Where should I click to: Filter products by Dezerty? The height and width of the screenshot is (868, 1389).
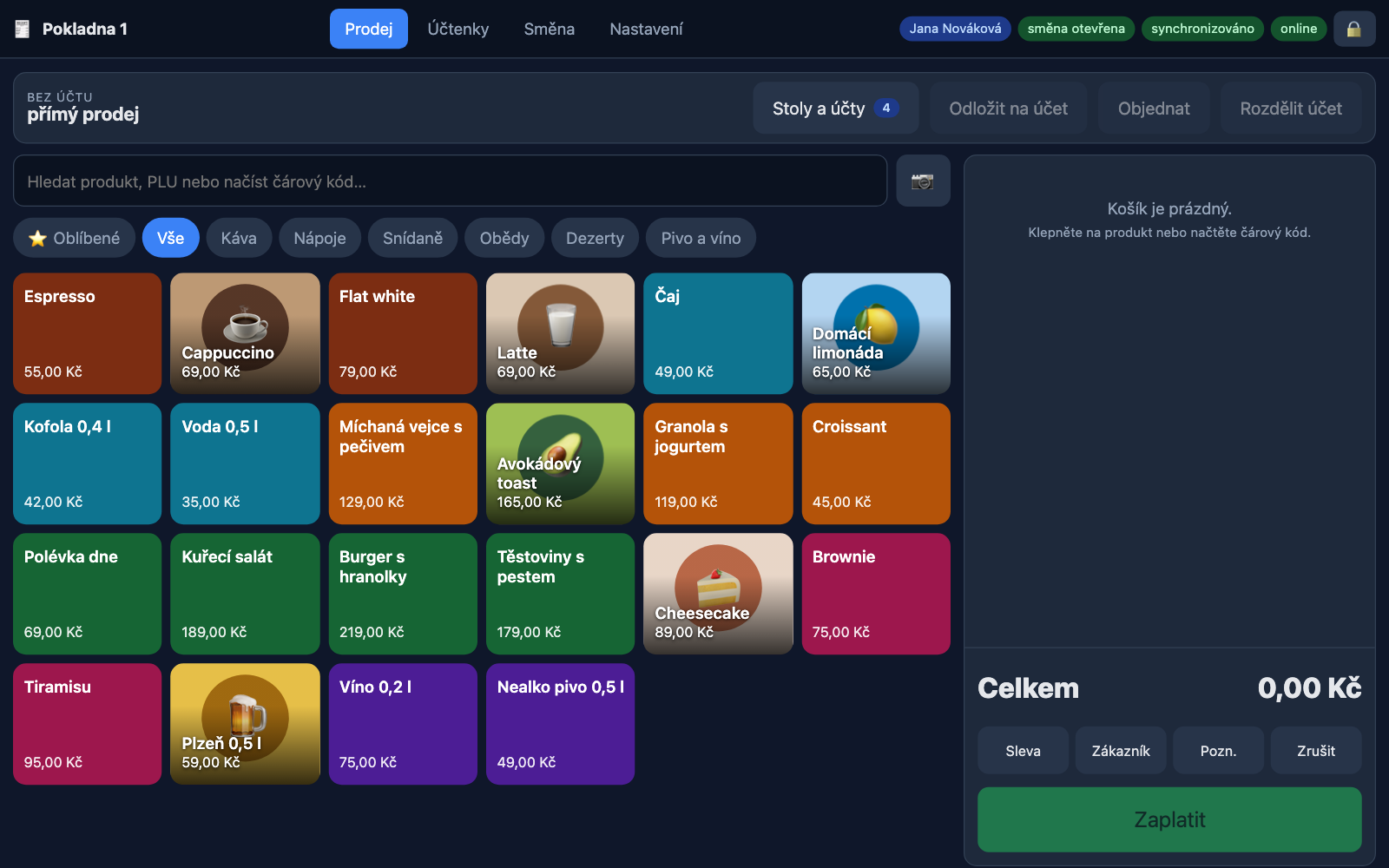click(595, 238)
